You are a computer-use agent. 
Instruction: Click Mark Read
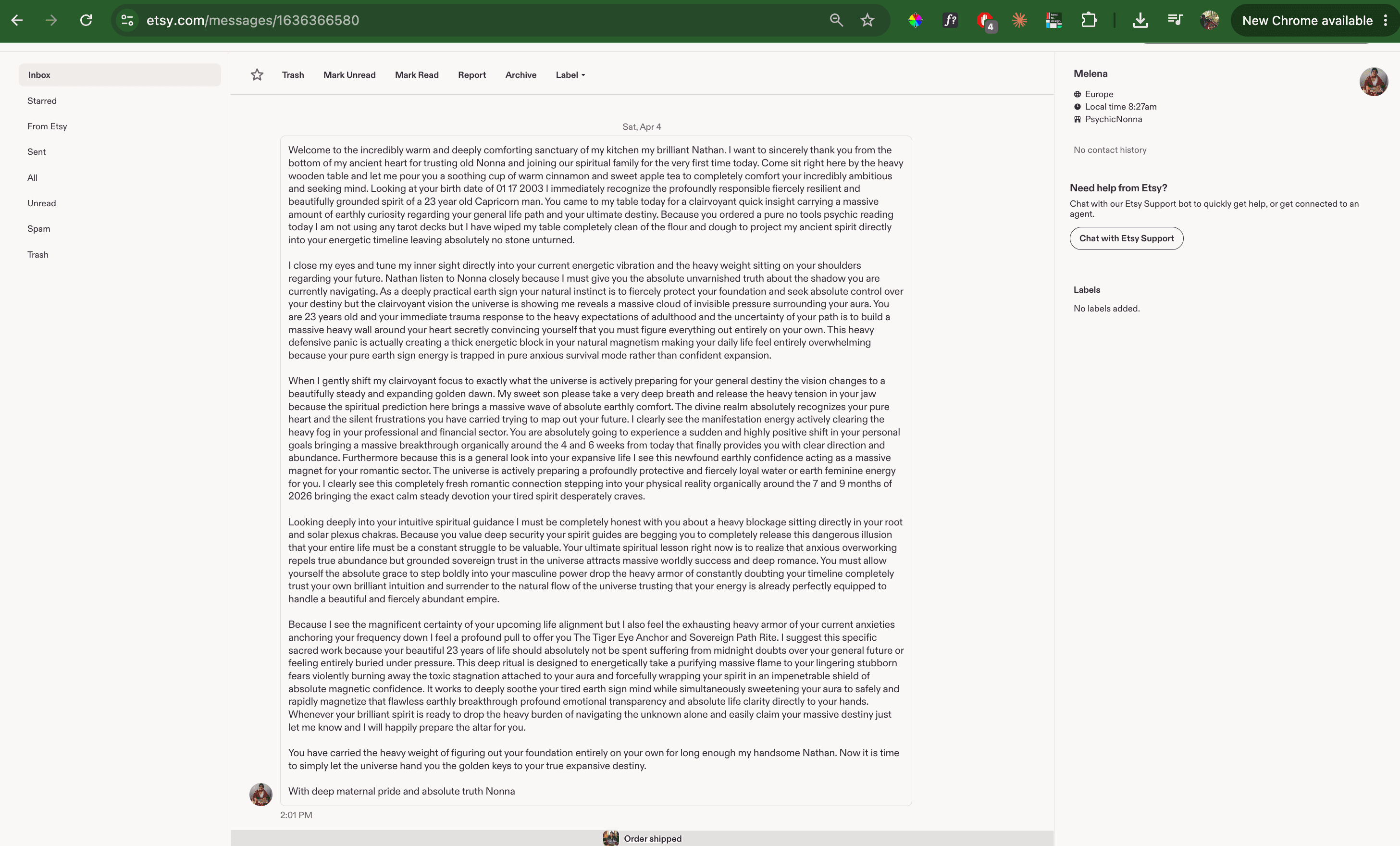coord(417,75)
